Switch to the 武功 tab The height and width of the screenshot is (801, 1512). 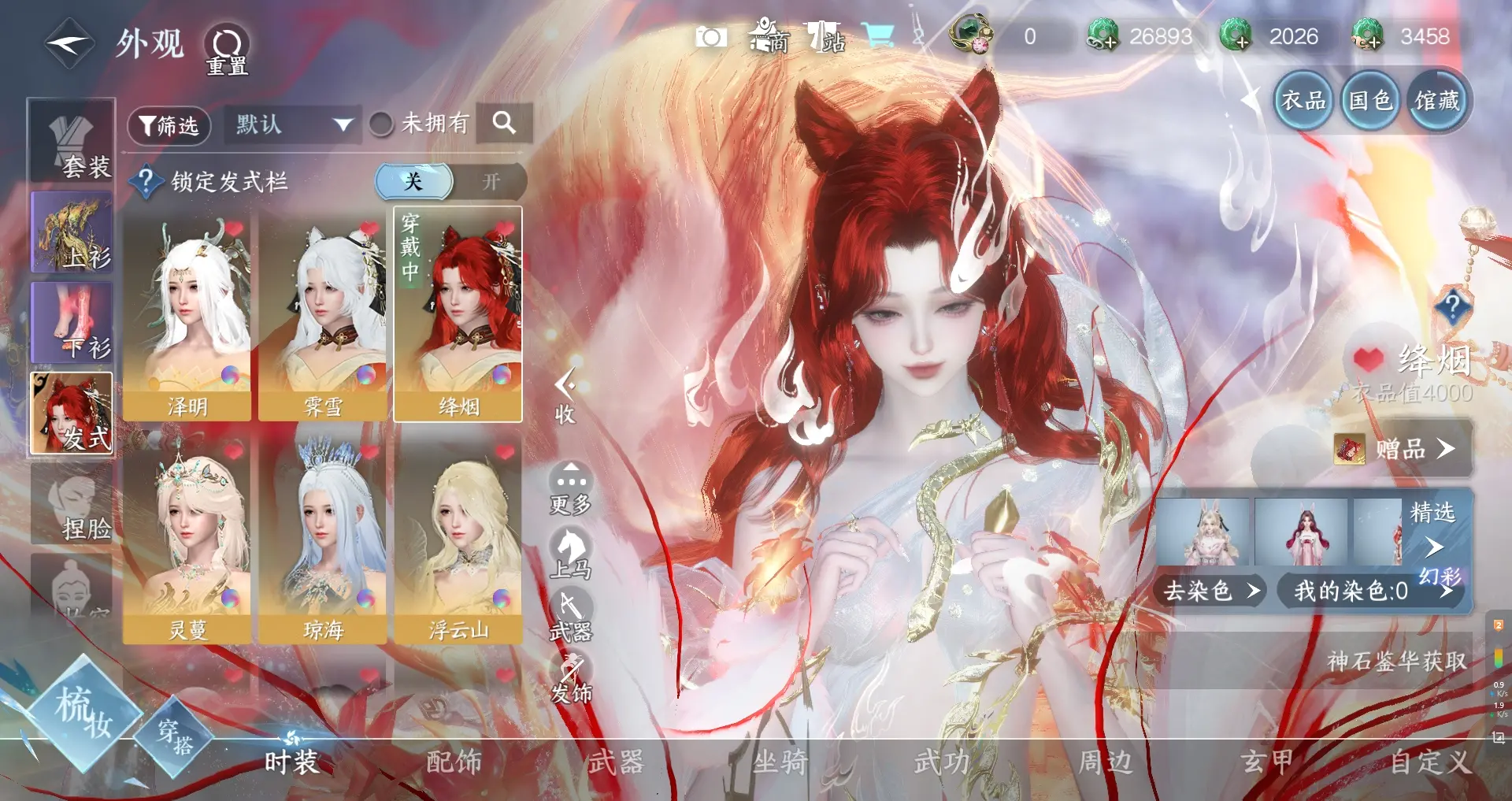click(942, 762)
